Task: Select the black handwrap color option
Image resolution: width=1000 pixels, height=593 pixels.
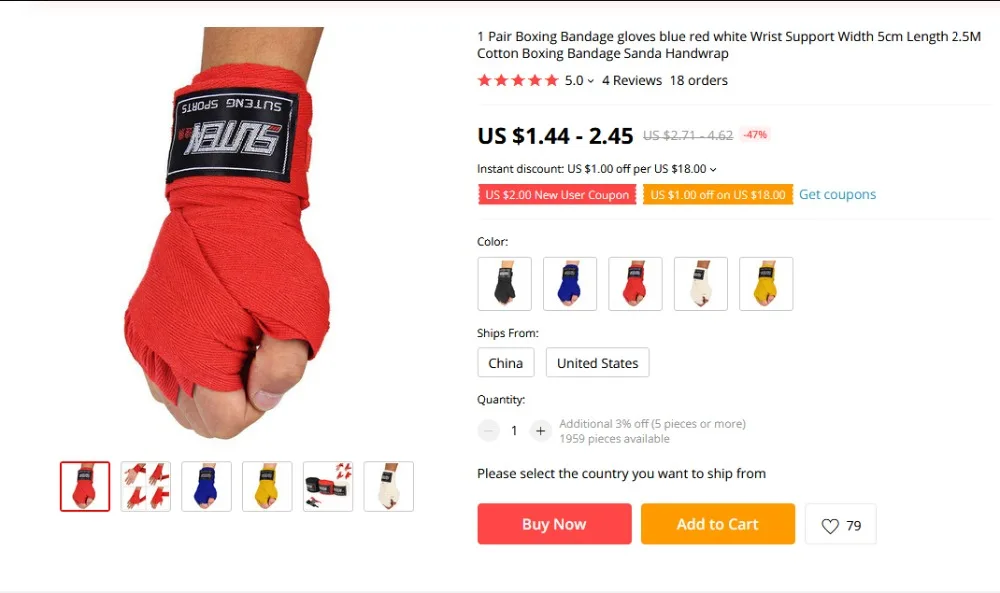Action: pyautogui.click(x=504, y=284)
